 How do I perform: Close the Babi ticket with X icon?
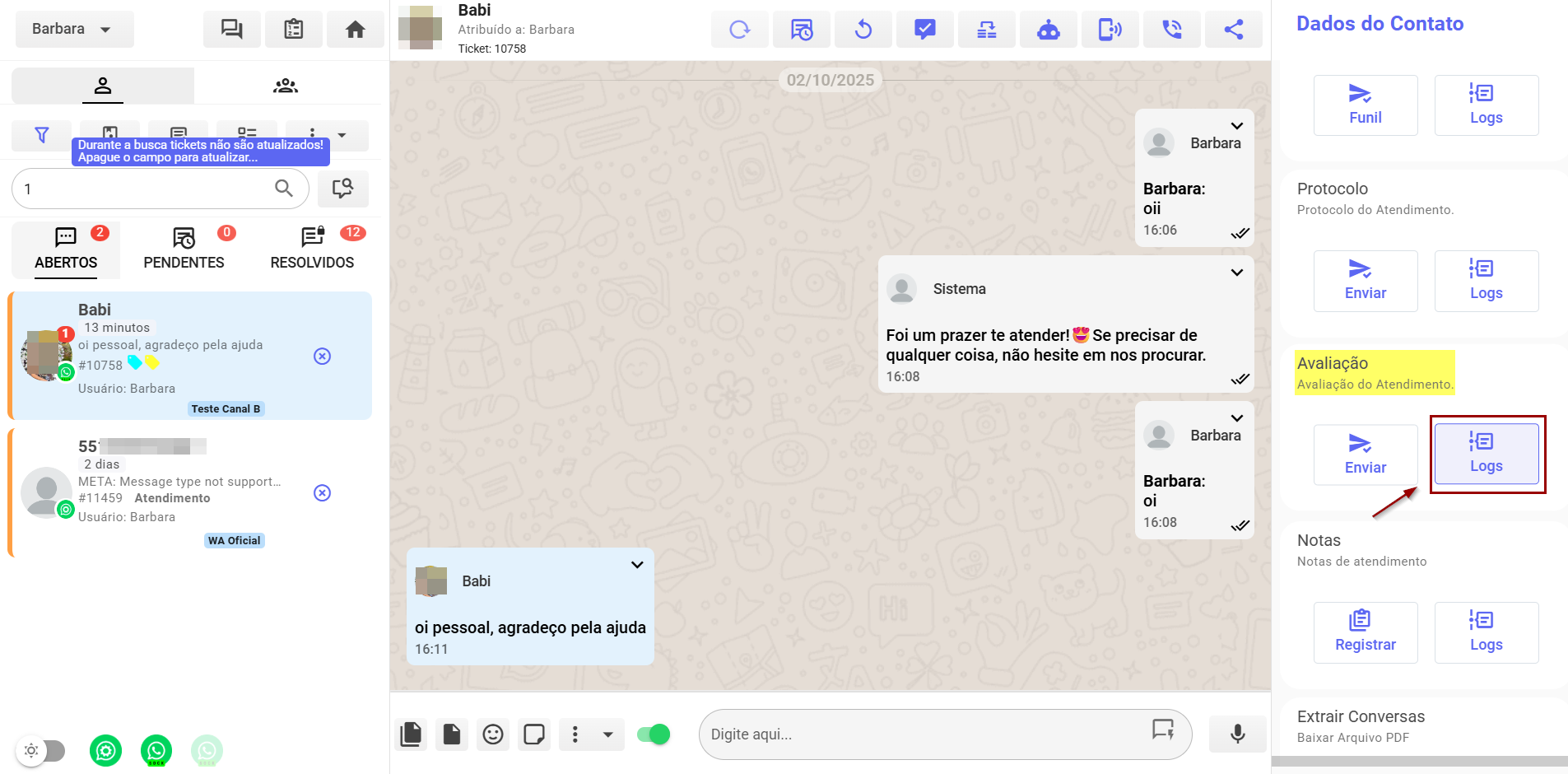[x=323, y=356]
